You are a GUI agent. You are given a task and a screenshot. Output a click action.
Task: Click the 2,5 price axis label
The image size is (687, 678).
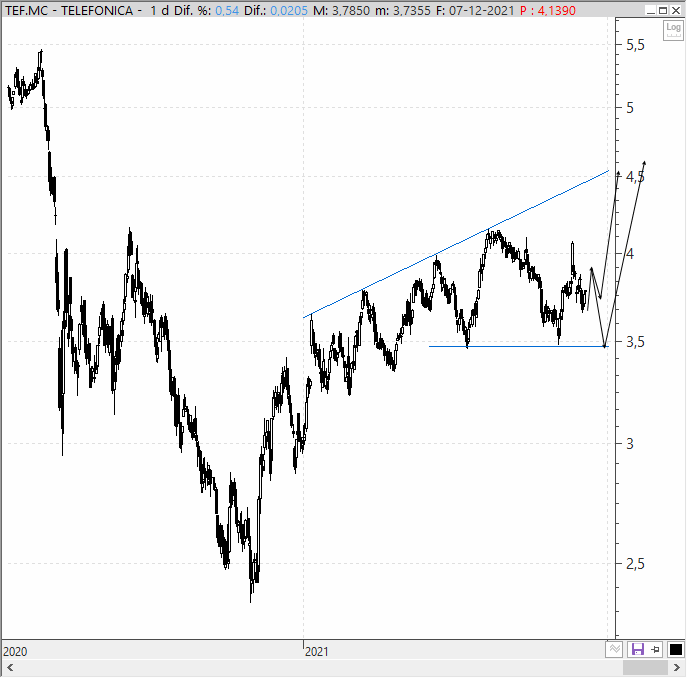click(x=635, y=564)
